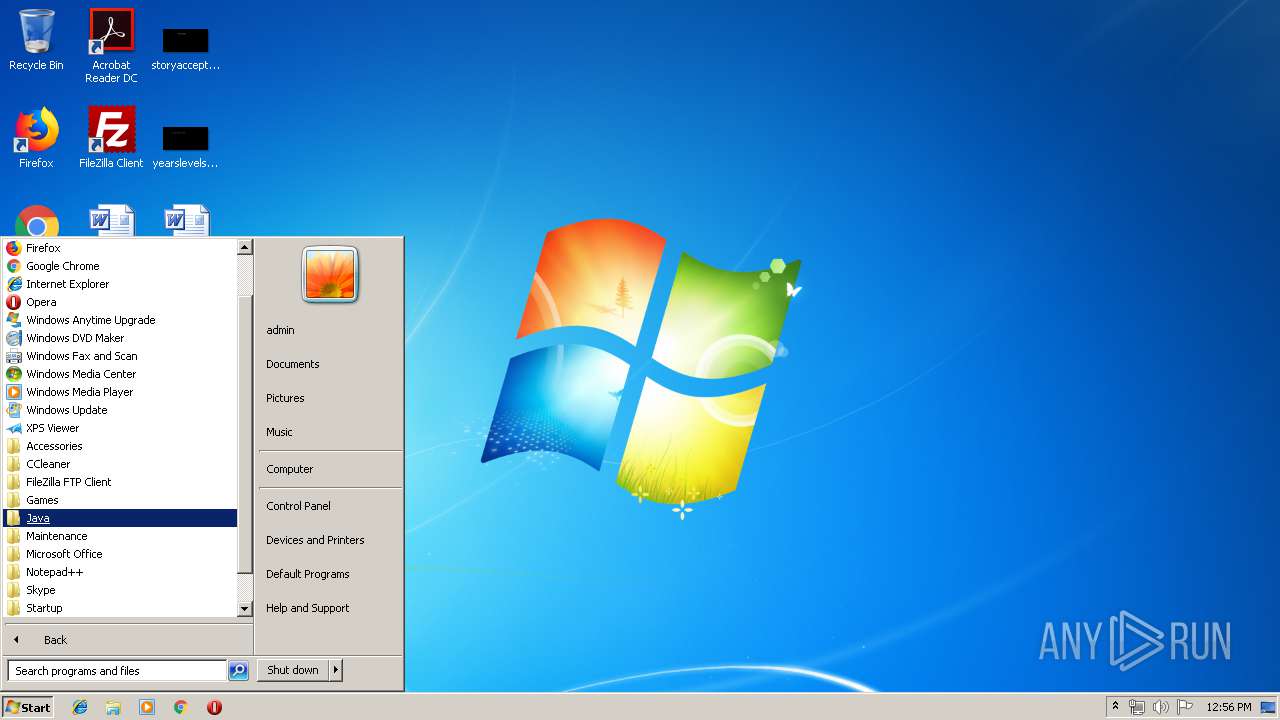Open Default Programs
This screenshot has height=720, width=1280.
330,574
